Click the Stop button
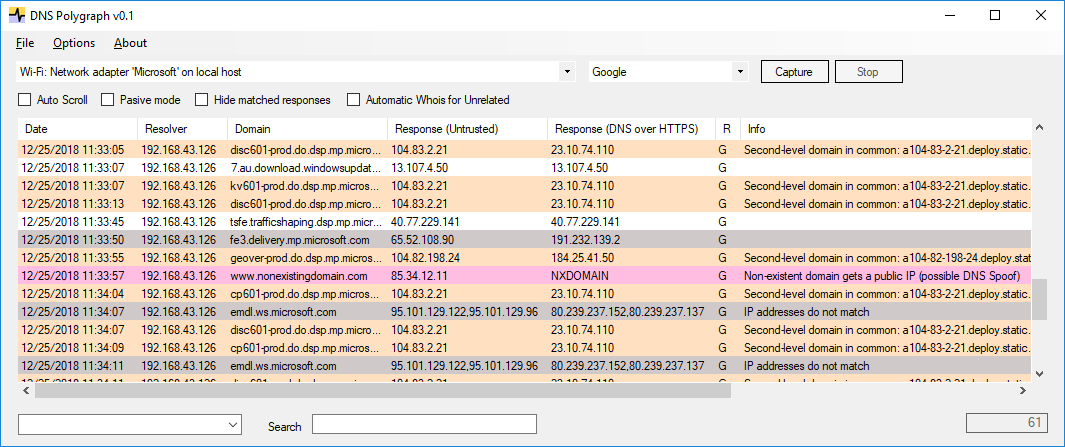1065x447 pixels. 868,72
